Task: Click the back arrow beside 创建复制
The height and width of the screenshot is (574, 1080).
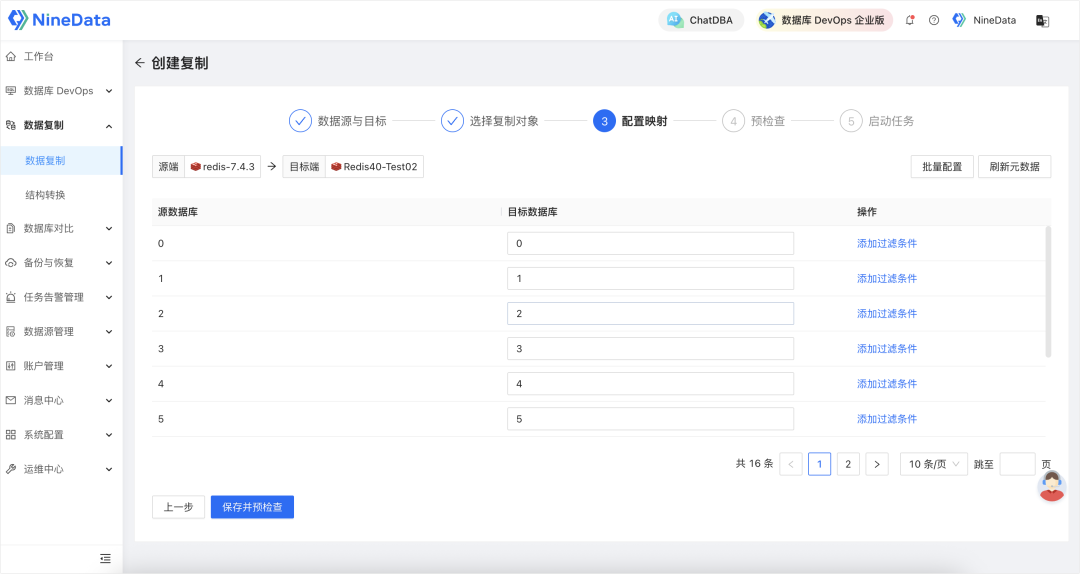Action: [x=140, y=63]
